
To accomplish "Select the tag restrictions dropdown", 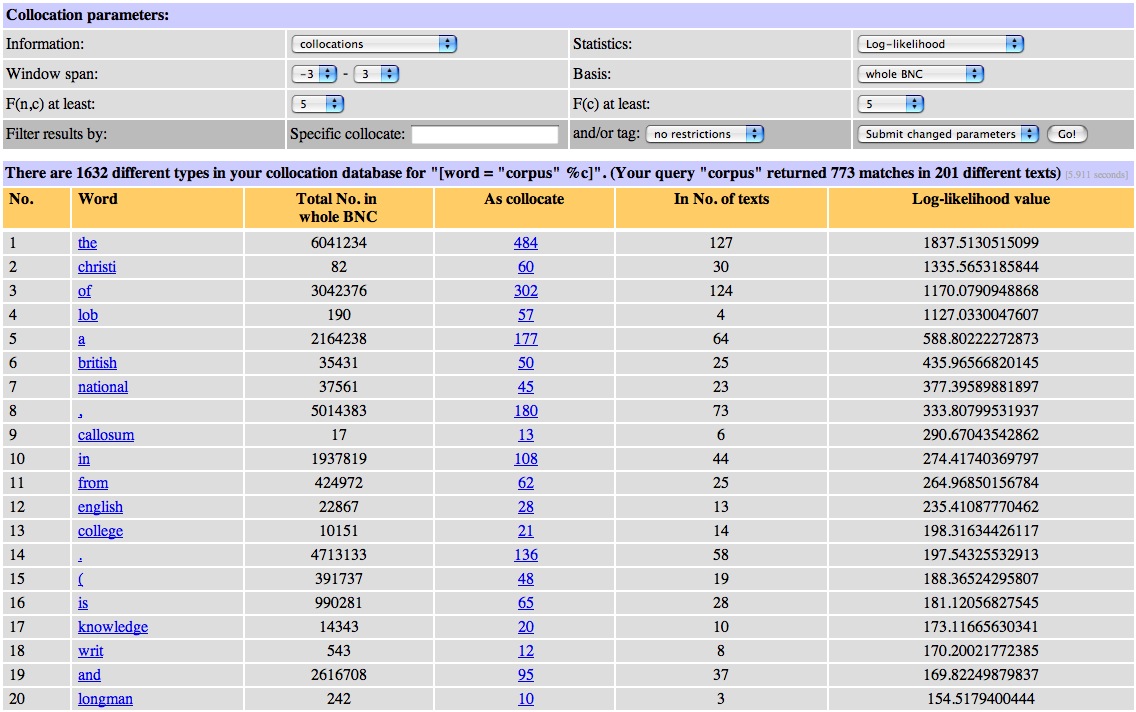I will [x=704, y=134].
